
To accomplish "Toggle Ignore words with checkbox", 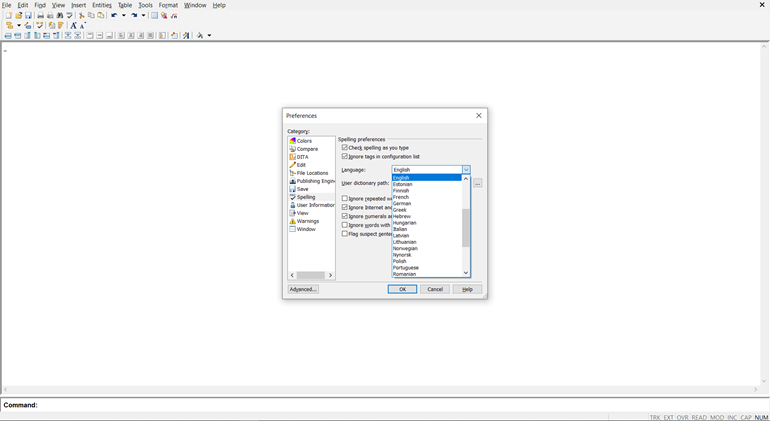I will pos(345,225).
